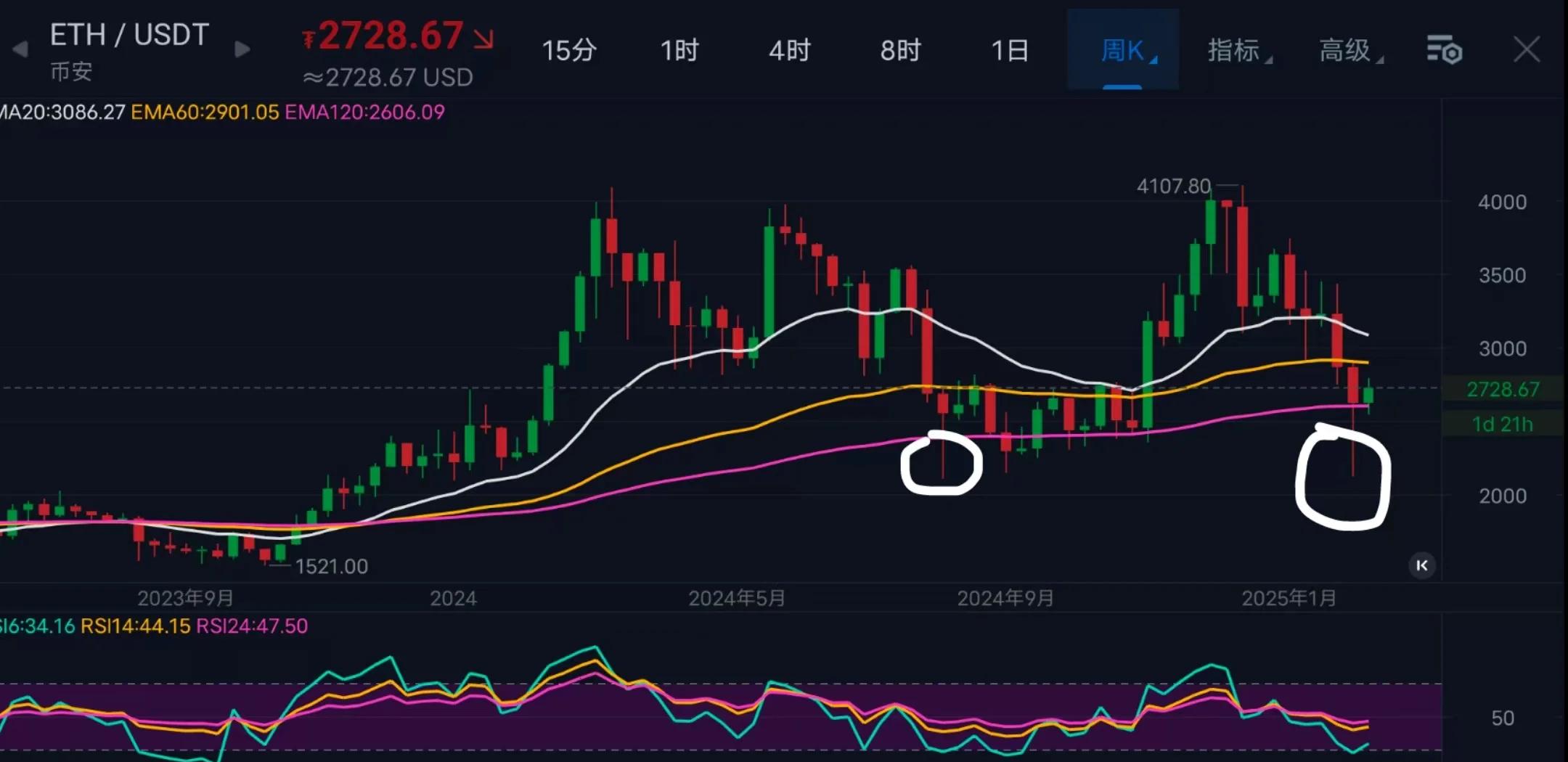Click the green 2728.67 price axis tag

point(1503,389)
